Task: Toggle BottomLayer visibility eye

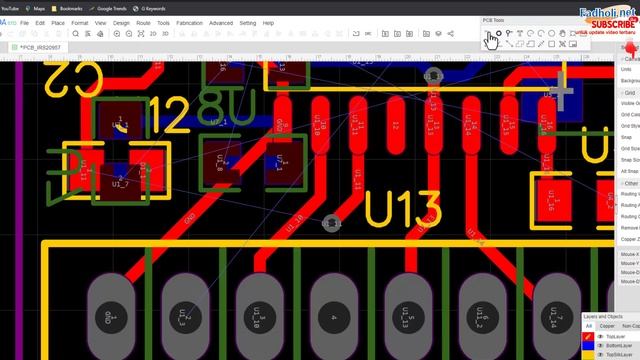Action: click(x=600, y=346)
